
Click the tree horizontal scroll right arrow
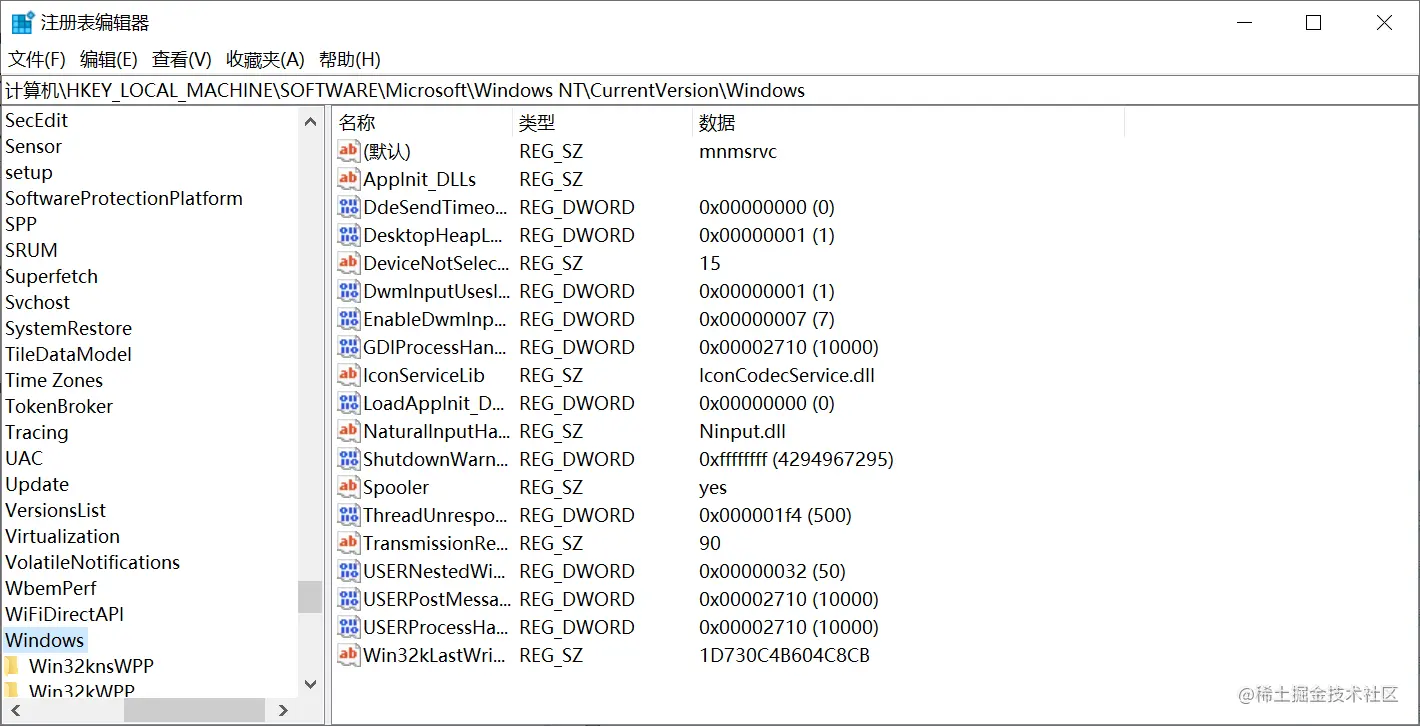[x=283, y=710]
